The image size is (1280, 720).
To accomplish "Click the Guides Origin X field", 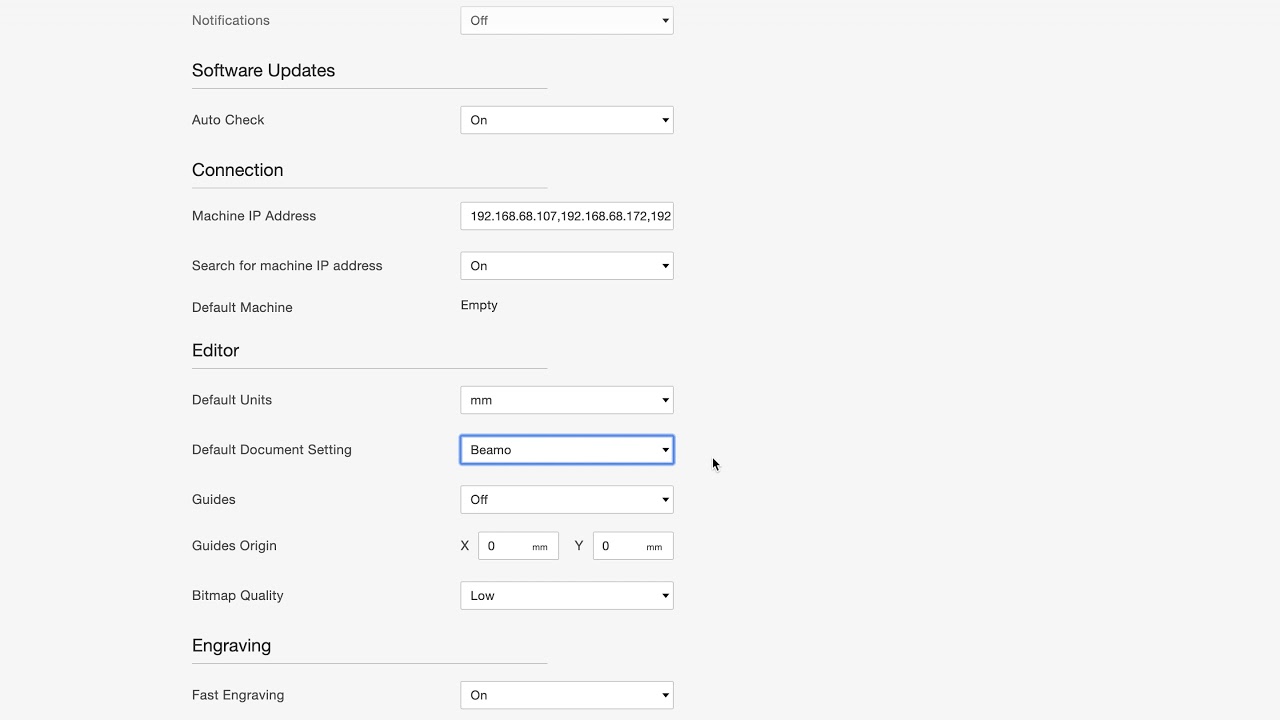I will pos(518,546).
